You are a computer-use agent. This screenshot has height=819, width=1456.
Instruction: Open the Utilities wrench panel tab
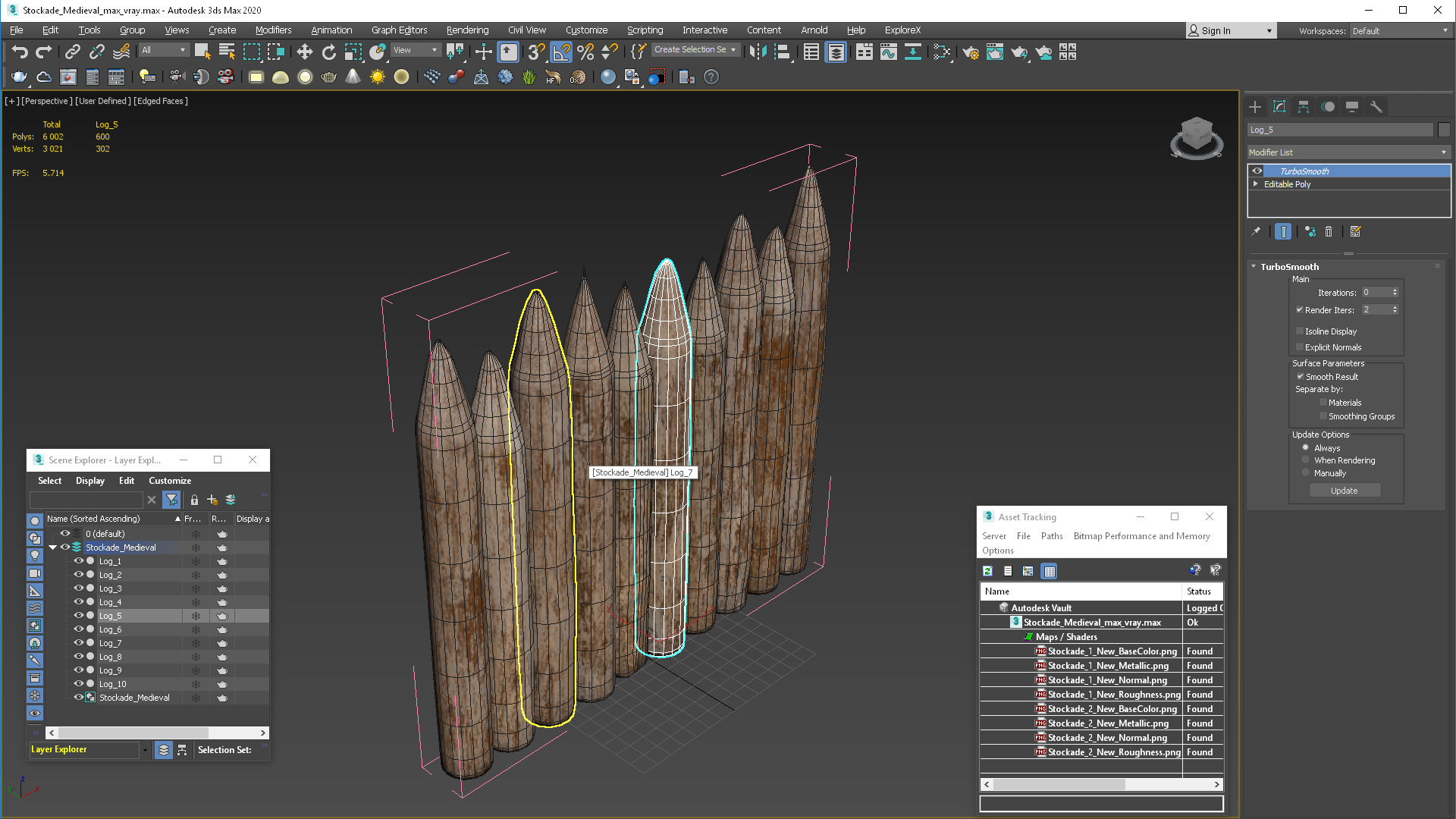pos(1376,107)
